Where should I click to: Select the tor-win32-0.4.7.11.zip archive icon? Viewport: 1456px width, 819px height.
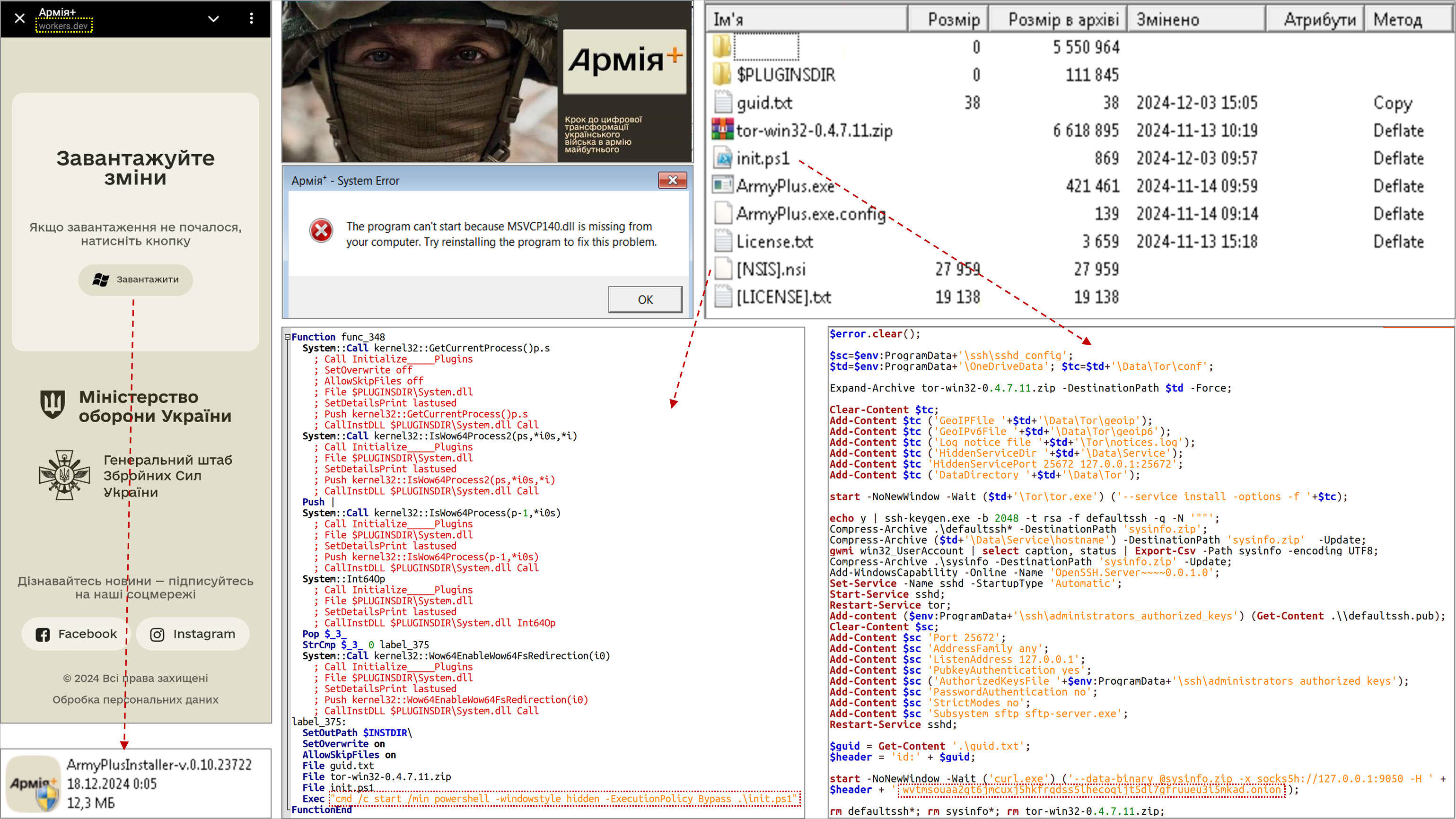pos(722,130)
